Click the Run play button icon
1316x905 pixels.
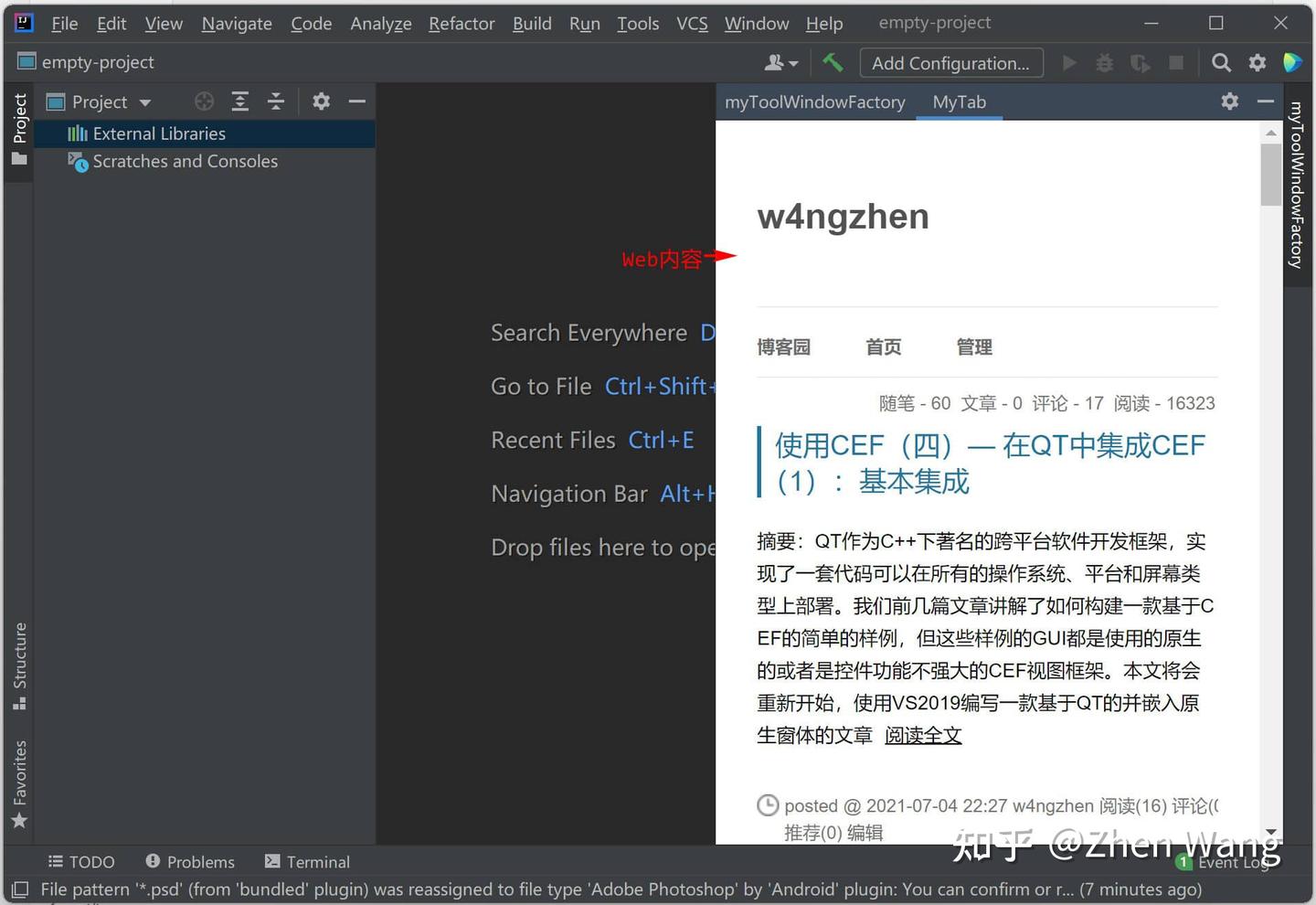point(1069,62)
